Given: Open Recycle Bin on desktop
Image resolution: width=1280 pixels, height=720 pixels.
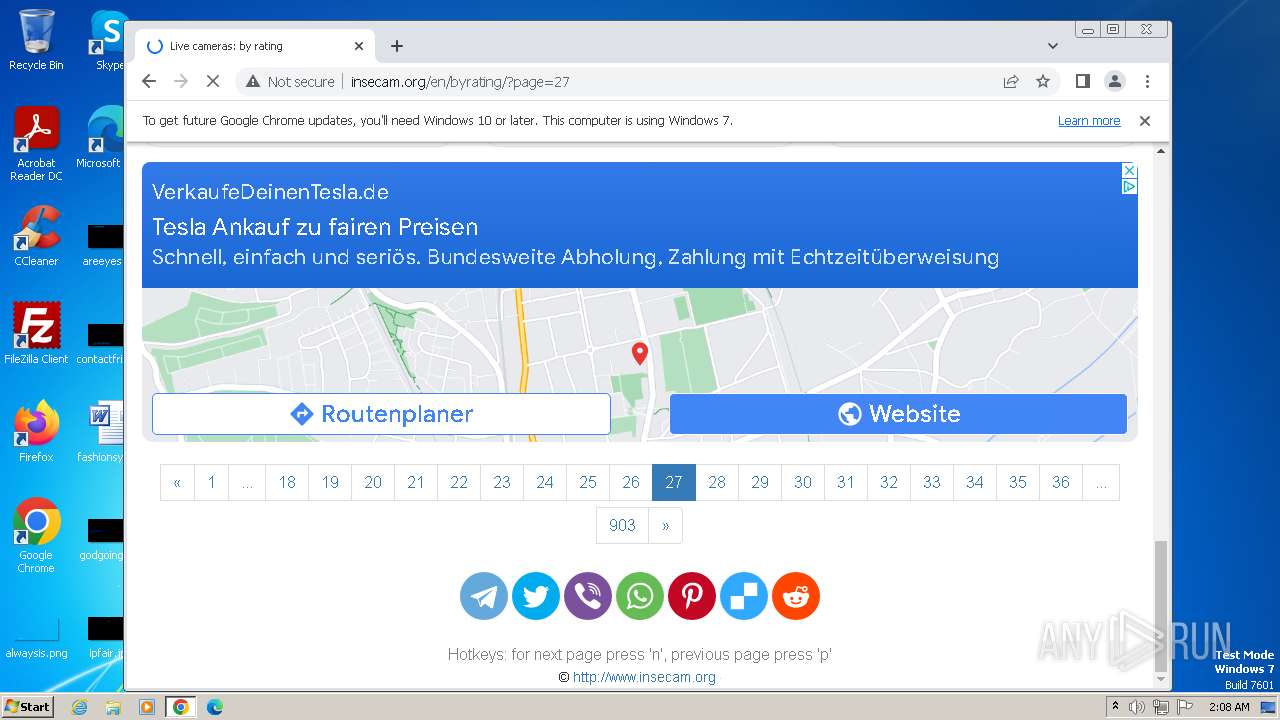Looking at the screenshot, I should pos(36,40).
